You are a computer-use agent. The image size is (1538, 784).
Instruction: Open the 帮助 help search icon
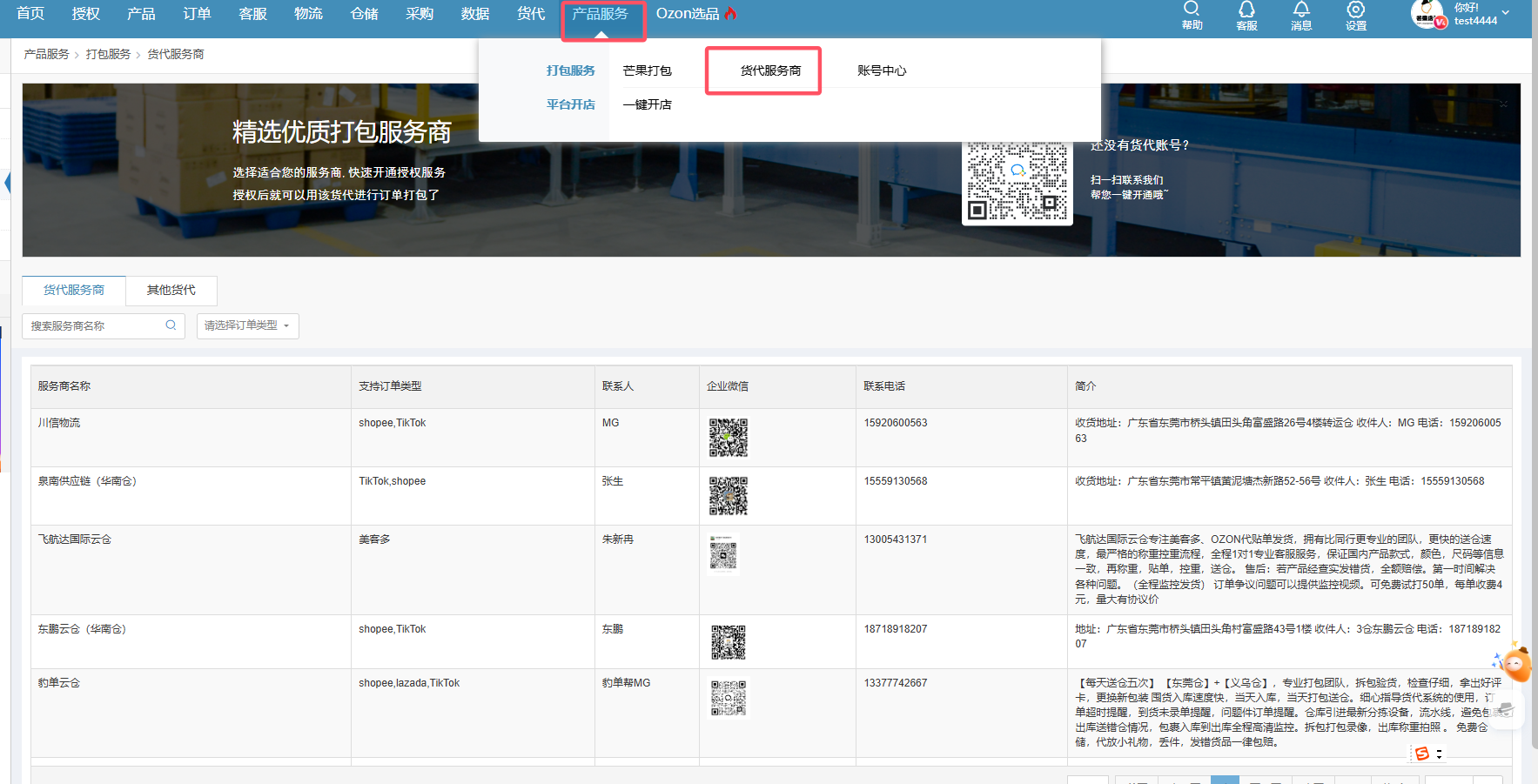[1192, 9]
